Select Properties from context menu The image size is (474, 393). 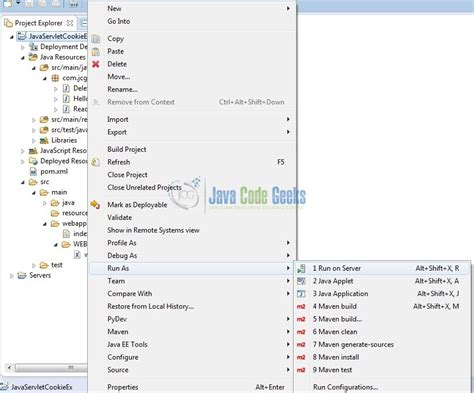(x=192, y=387)
